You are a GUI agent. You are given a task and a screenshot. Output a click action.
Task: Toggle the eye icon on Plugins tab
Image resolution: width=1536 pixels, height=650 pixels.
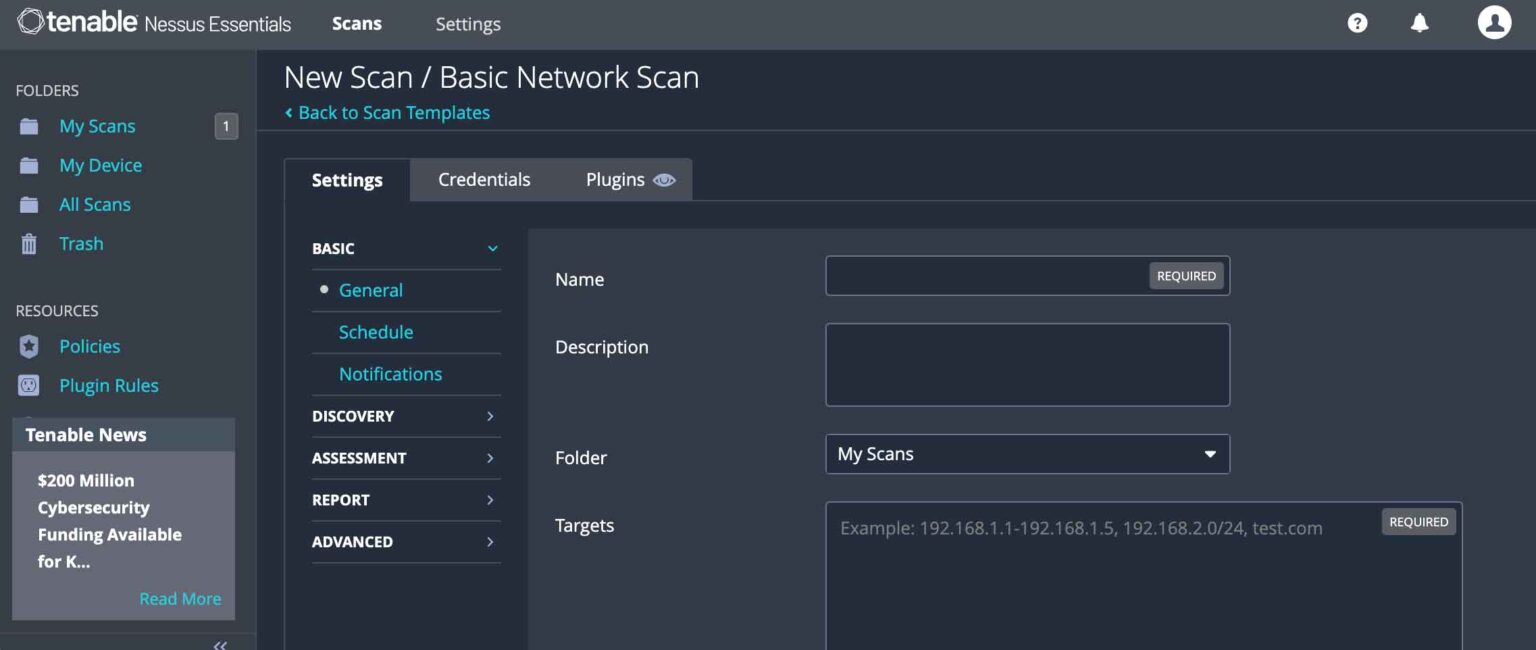click(664, 180)
